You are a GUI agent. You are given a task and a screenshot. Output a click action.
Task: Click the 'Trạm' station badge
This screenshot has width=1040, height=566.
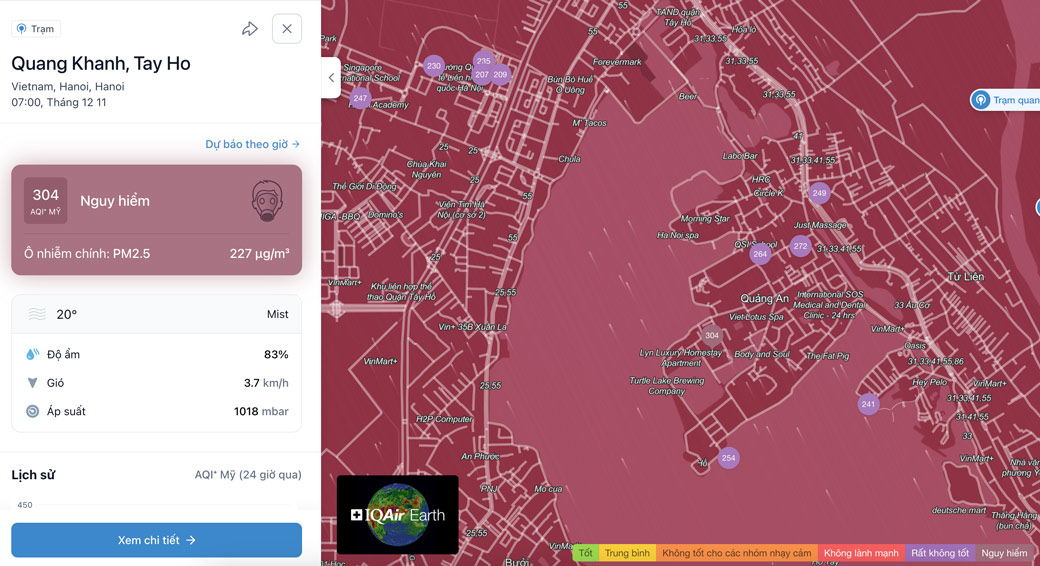tap(36, 29)
